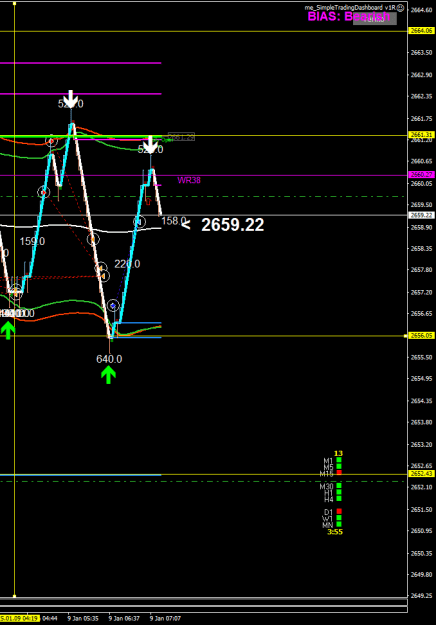
Task: Click the yellow number 13 above M1
Action: pos(338,453)
